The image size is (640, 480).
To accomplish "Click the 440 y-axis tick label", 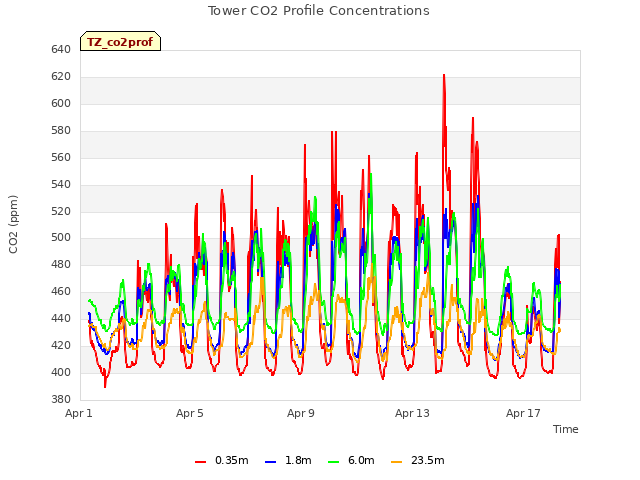I will click(61, 318).
